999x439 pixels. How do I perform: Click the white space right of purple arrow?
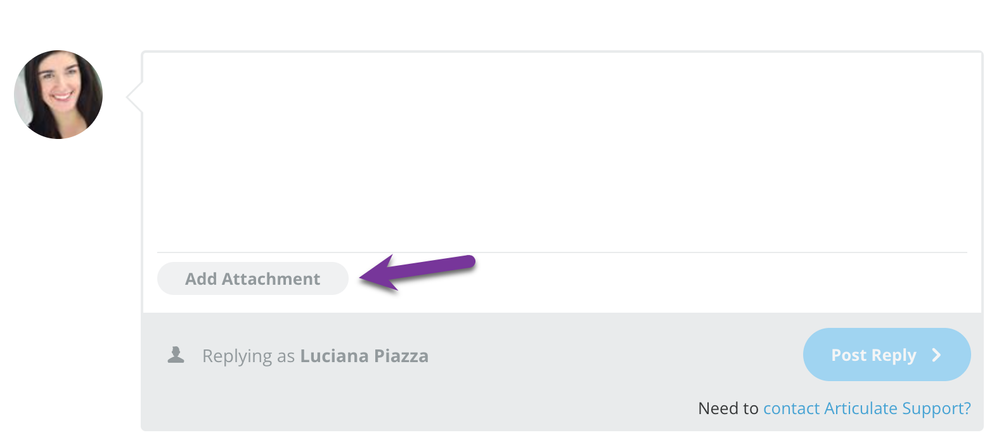[700, 280]
